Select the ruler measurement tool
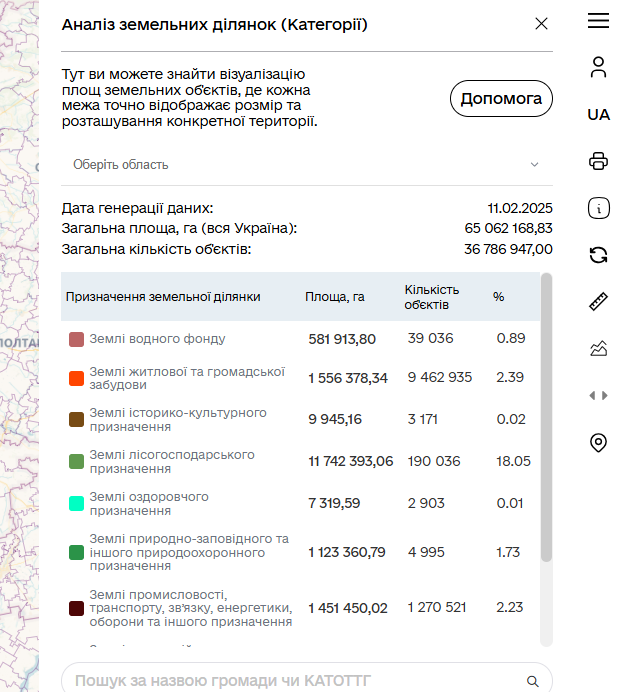620x692 pixels. click(598, 301)
